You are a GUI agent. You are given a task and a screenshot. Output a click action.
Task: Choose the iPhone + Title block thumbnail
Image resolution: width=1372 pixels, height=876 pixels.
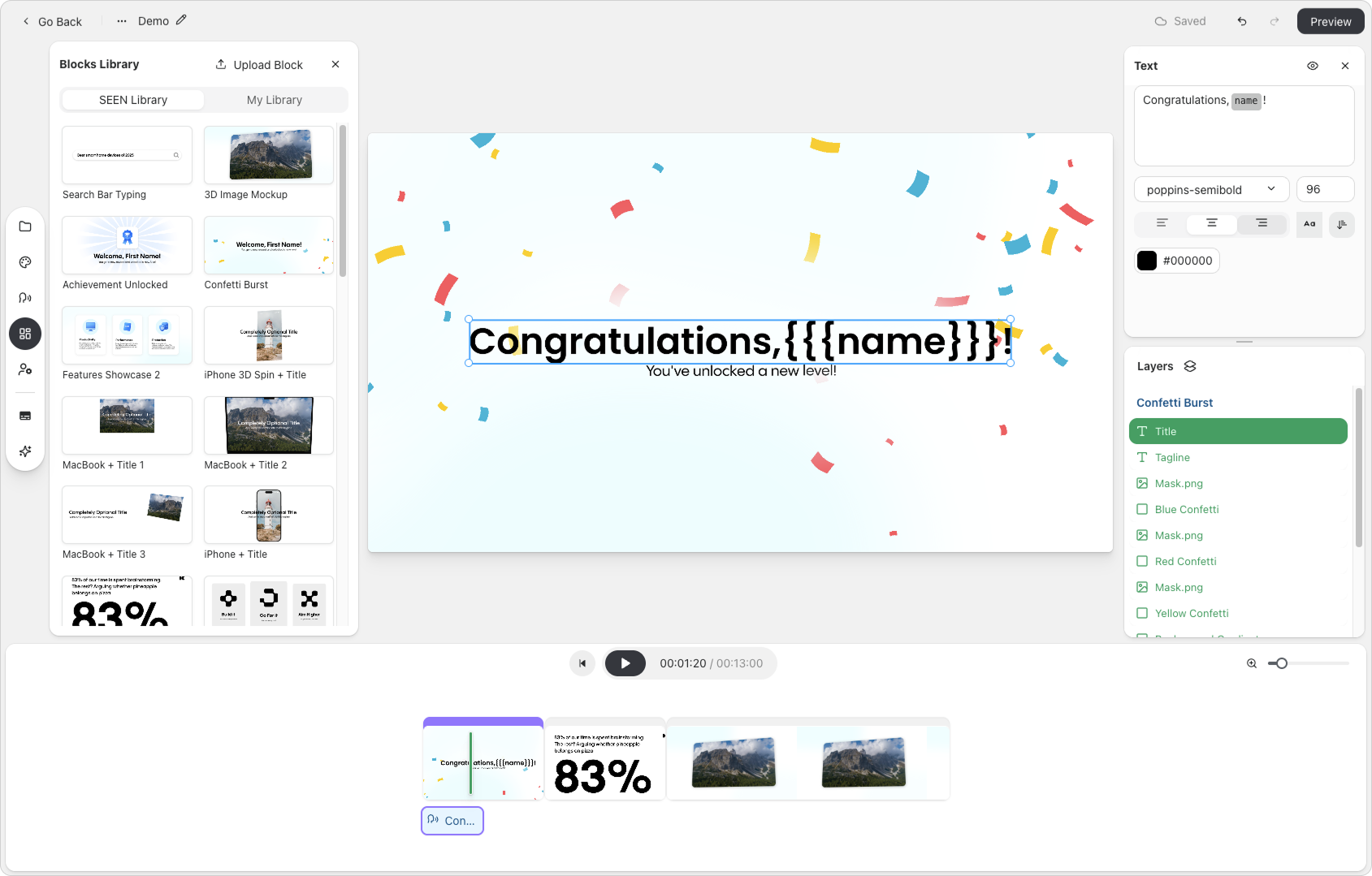click(269, 515)
